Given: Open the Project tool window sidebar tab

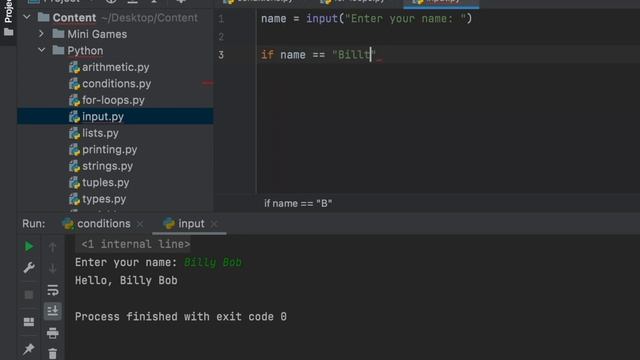Looking at the screenshot, I should 8,18.
